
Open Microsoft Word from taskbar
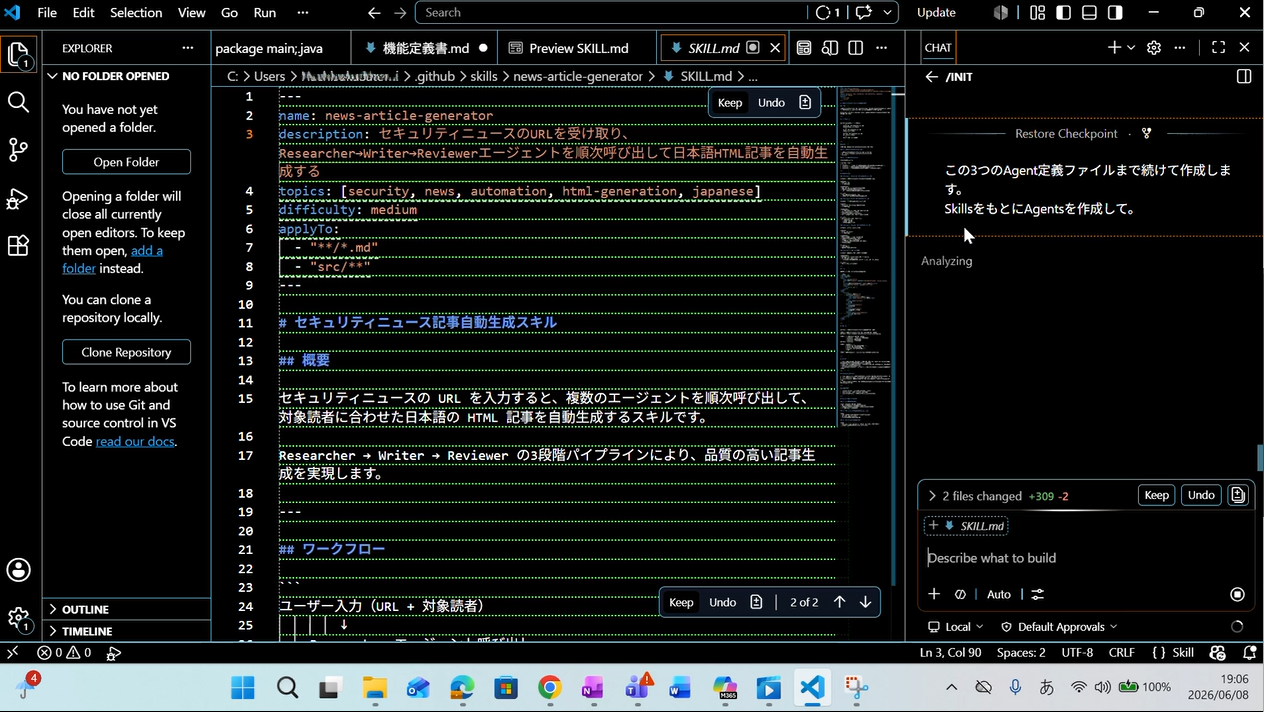[x=680, y=688]
